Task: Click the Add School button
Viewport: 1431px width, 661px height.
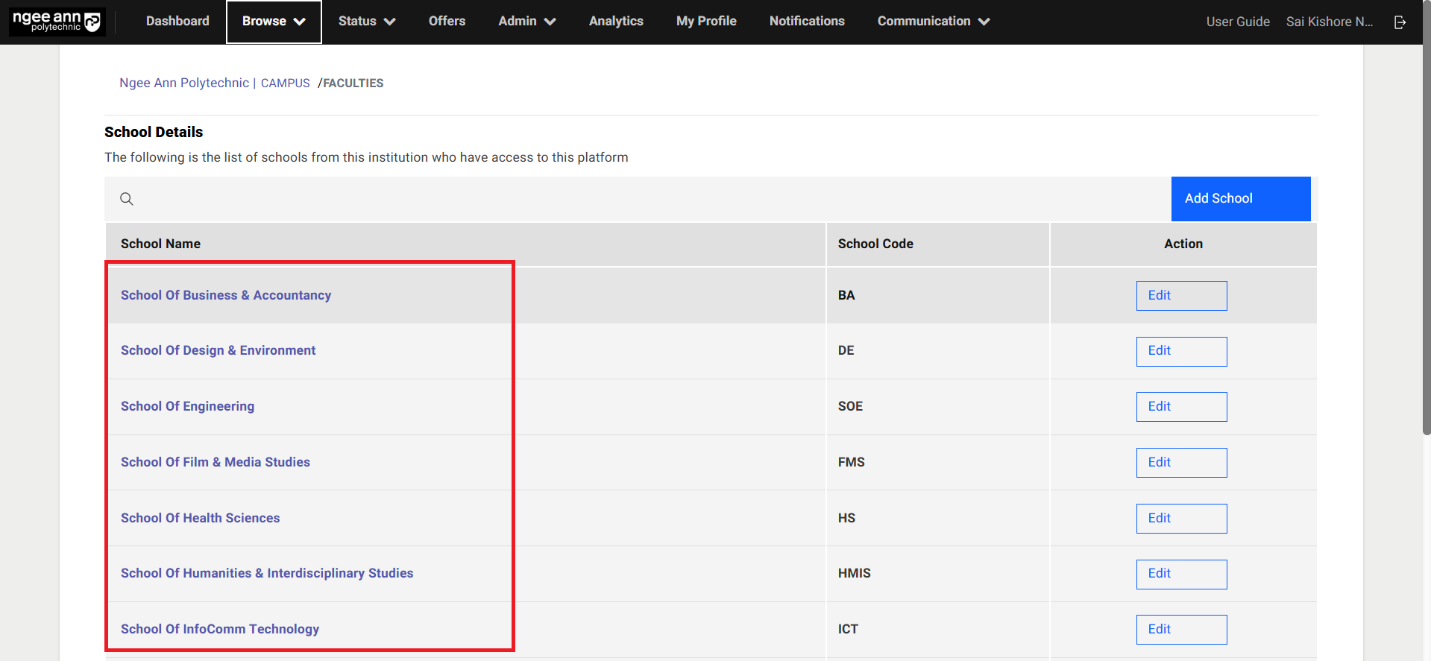Action: point(1240,199)
